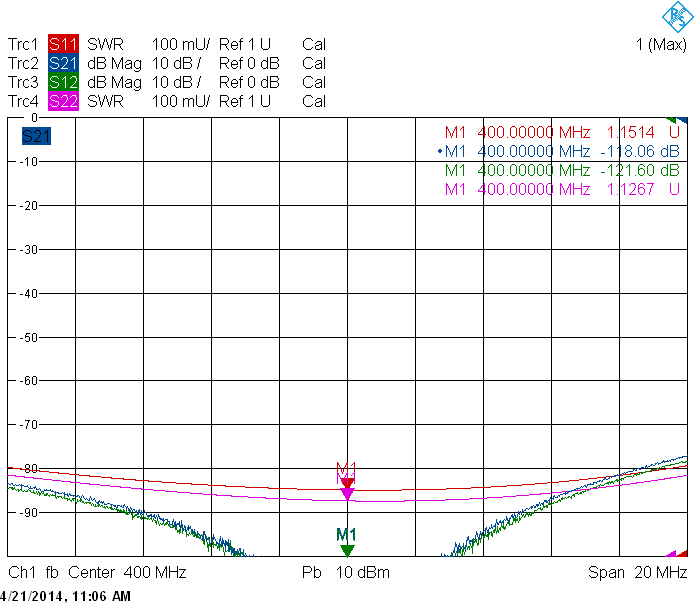
Task: Click the Rohde & Schwarz logo icon
Action: [x=677, y=16]
